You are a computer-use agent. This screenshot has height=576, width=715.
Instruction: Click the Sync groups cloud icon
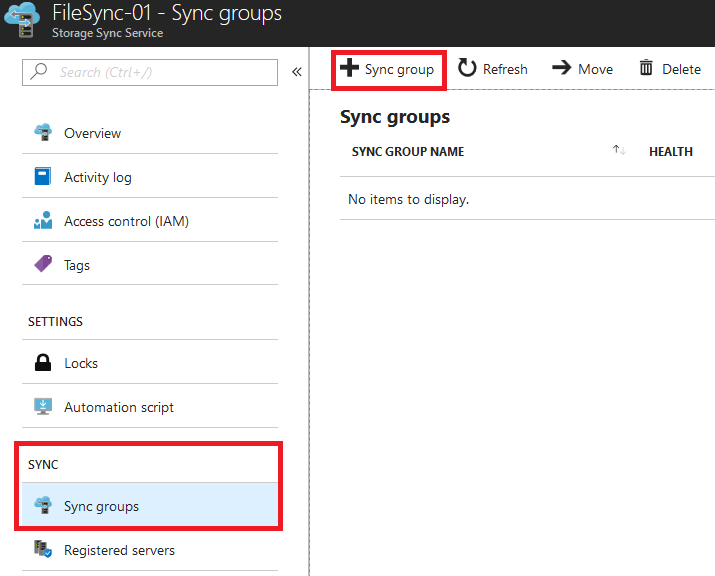pos(43,505)
